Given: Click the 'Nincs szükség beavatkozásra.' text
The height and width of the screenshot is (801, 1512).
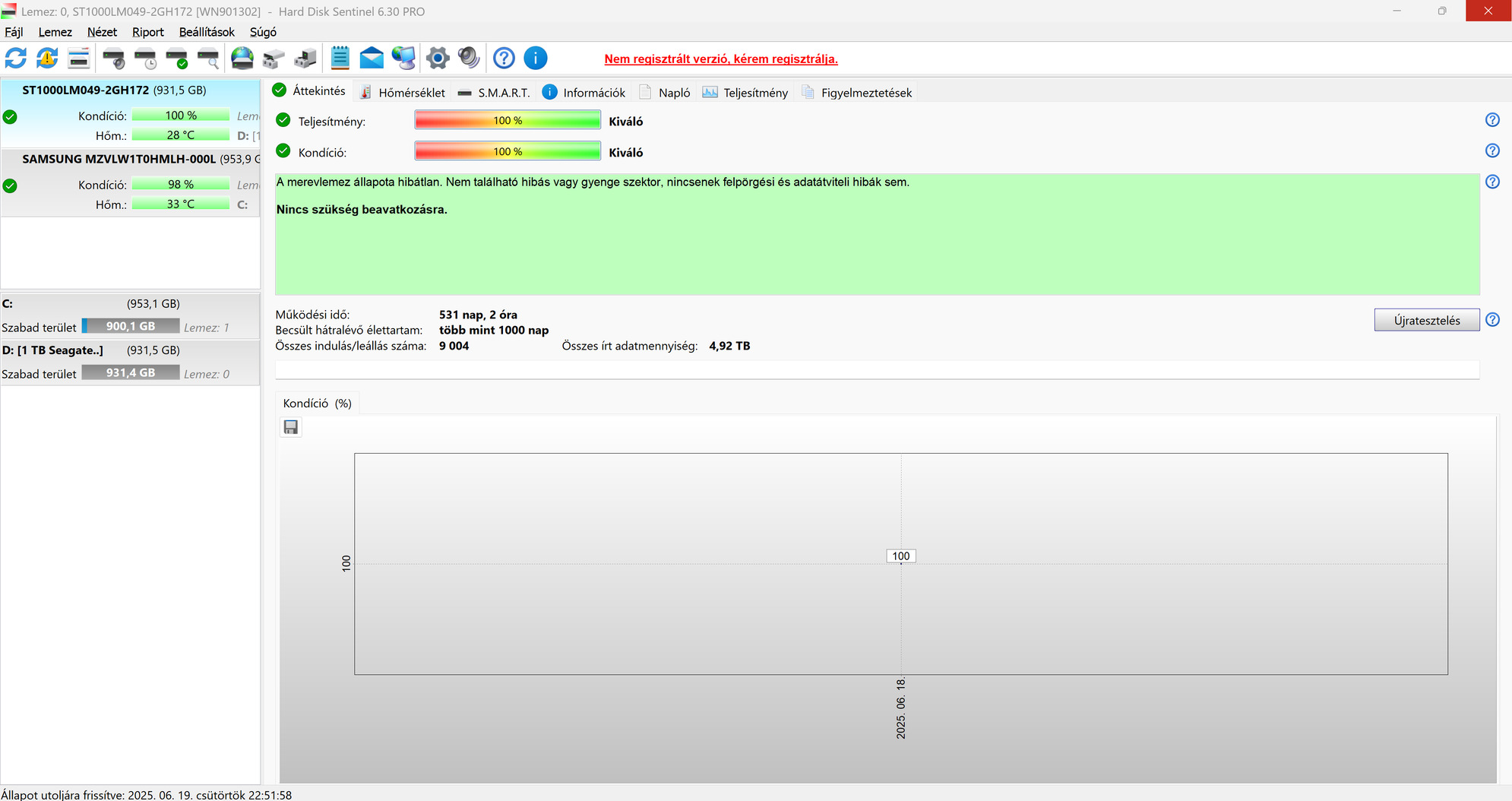Looking at the screenshot, I should click(362, 210).
